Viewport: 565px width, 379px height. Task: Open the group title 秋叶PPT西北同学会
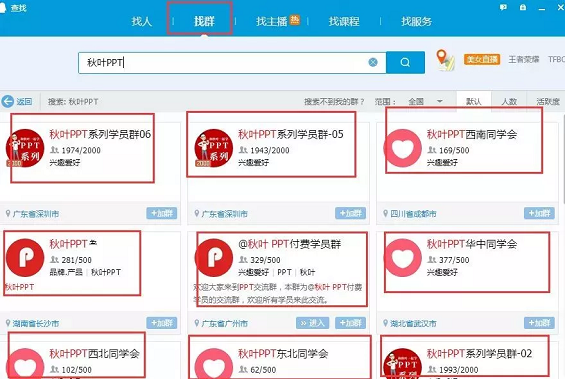pos(94,353)
